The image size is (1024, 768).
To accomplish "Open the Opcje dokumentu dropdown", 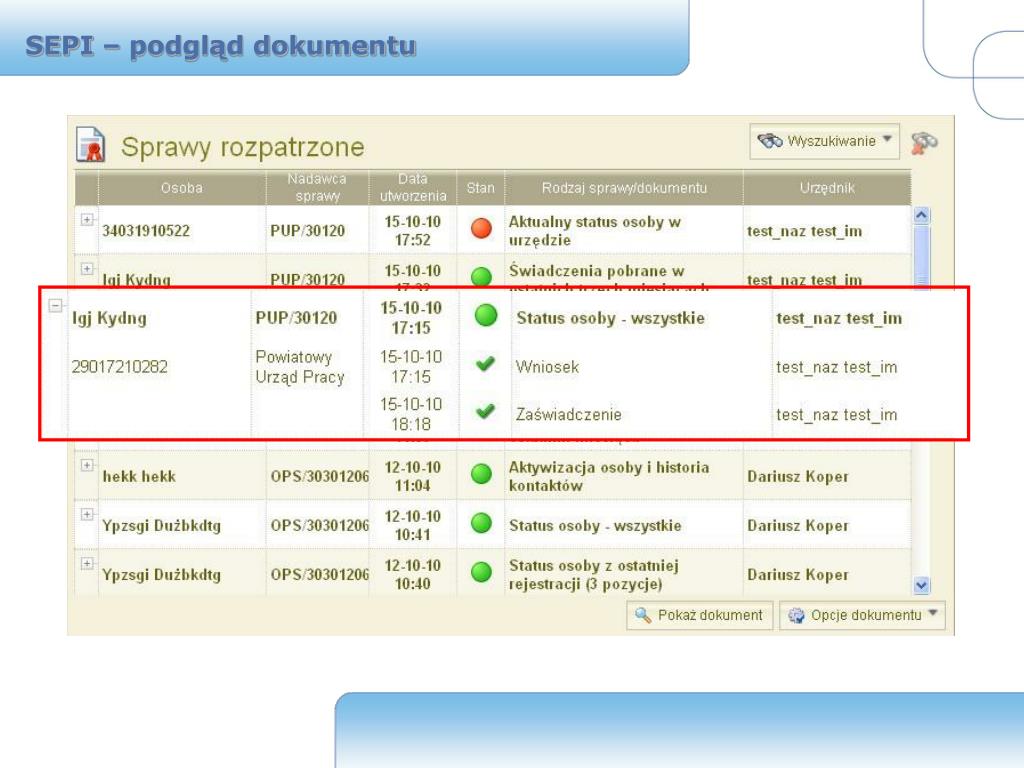I will [x=862, y=615].
